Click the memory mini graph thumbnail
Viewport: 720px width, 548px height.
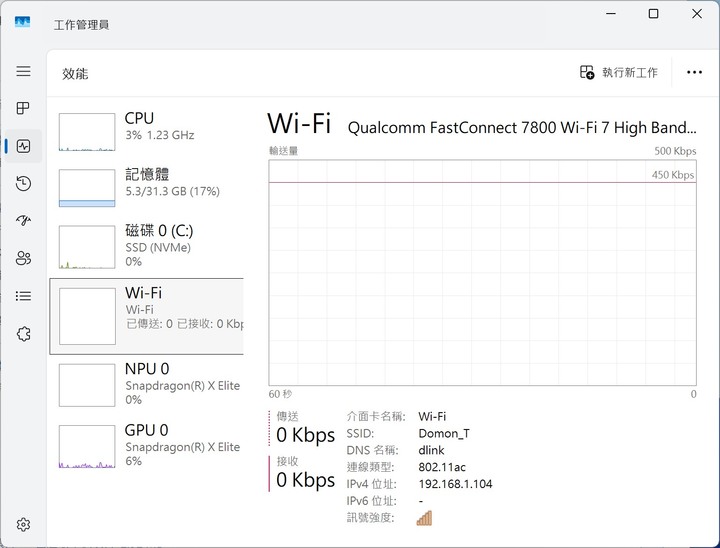(87, 188)
